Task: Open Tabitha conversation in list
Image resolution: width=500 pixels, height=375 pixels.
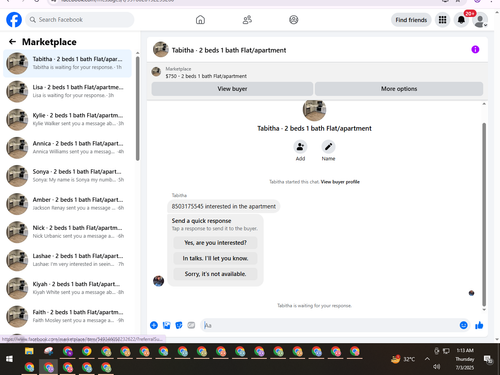Action: [x=67, y=63]
